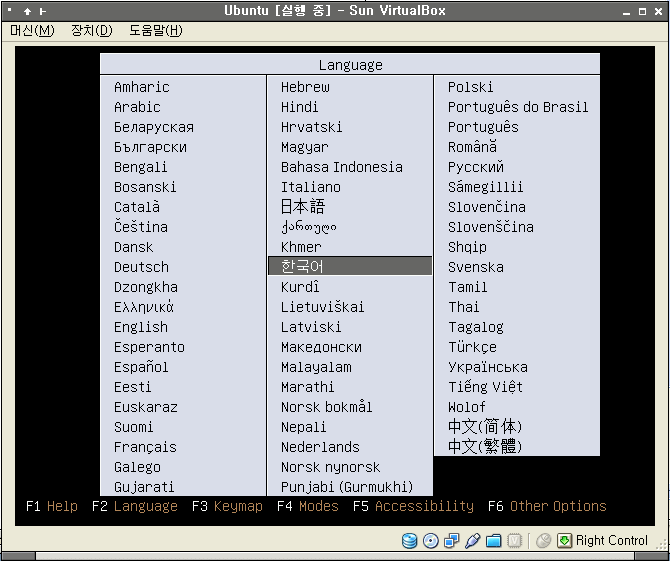Select Español language
This screenshot has width=670, height=561.
(x=141, y=367)
